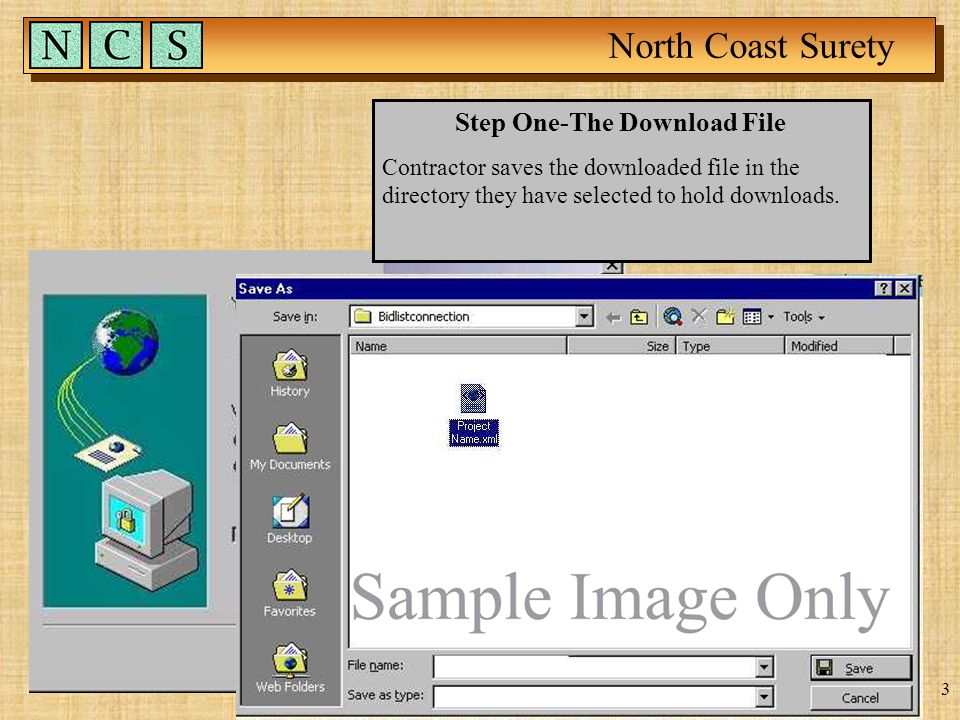Open Web Folders in places bar
960x720 pixels.
tap(290, 668)
